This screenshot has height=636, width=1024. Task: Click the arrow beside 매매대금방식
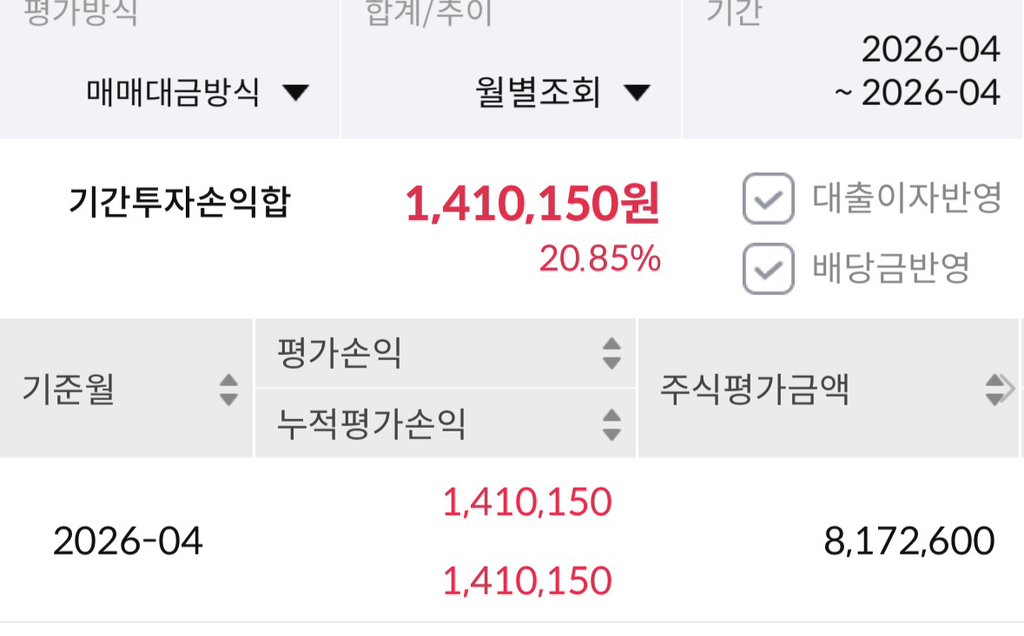point(295,94)
